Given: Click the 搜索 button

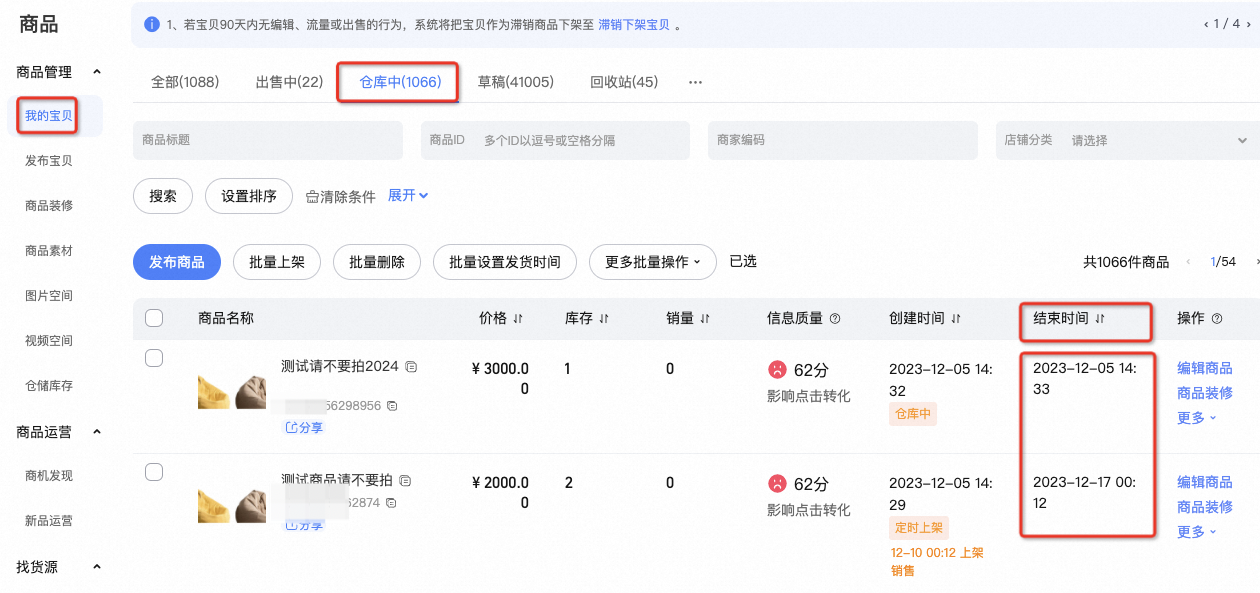Looking at the screenshot, I should [163, 196].
